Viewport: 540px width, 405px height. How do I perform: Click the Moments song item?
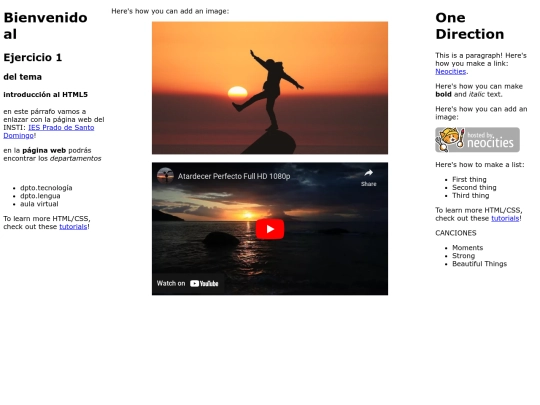click(x=467, y=248)
